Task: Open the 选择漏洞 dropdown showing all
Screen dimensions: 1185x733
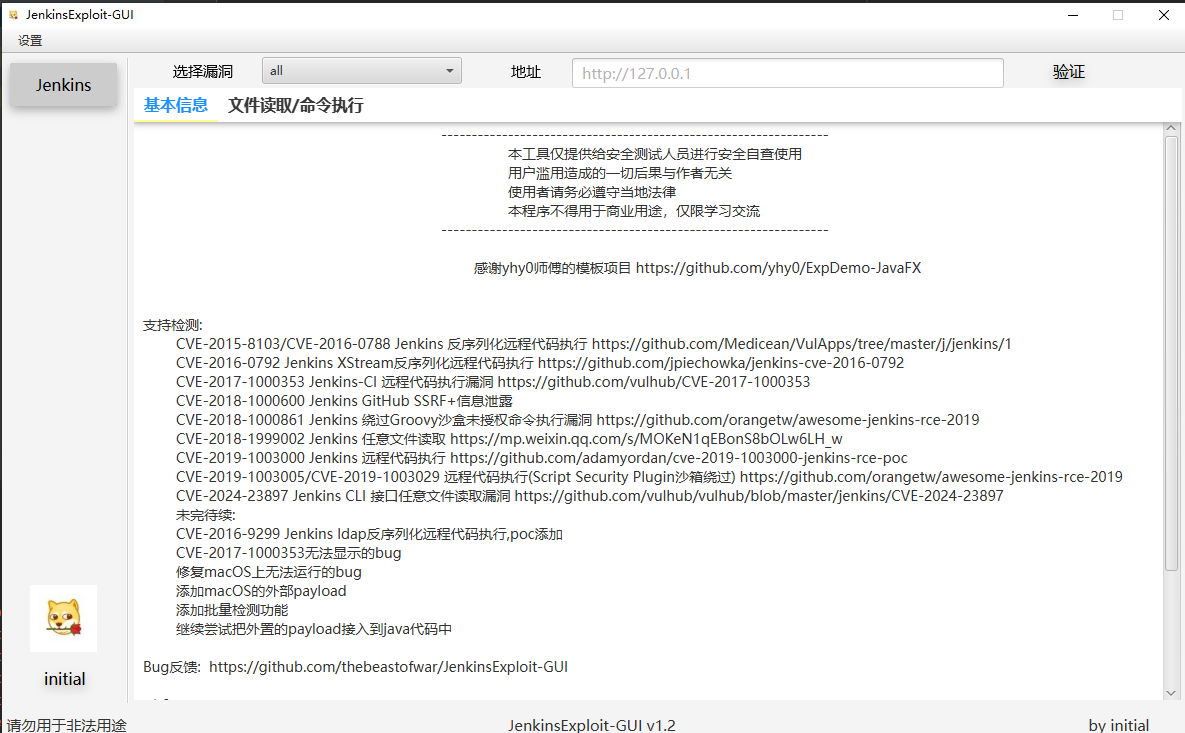Action: 361,71
